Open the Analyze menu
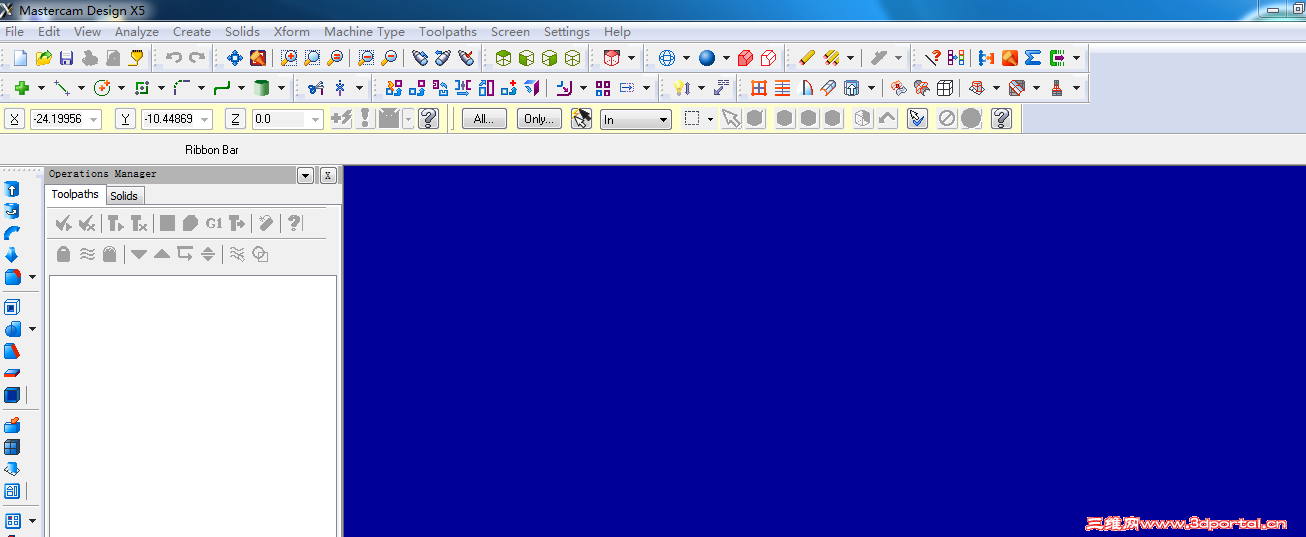Viewport: 1306px width, 537px height. [137, 32]
